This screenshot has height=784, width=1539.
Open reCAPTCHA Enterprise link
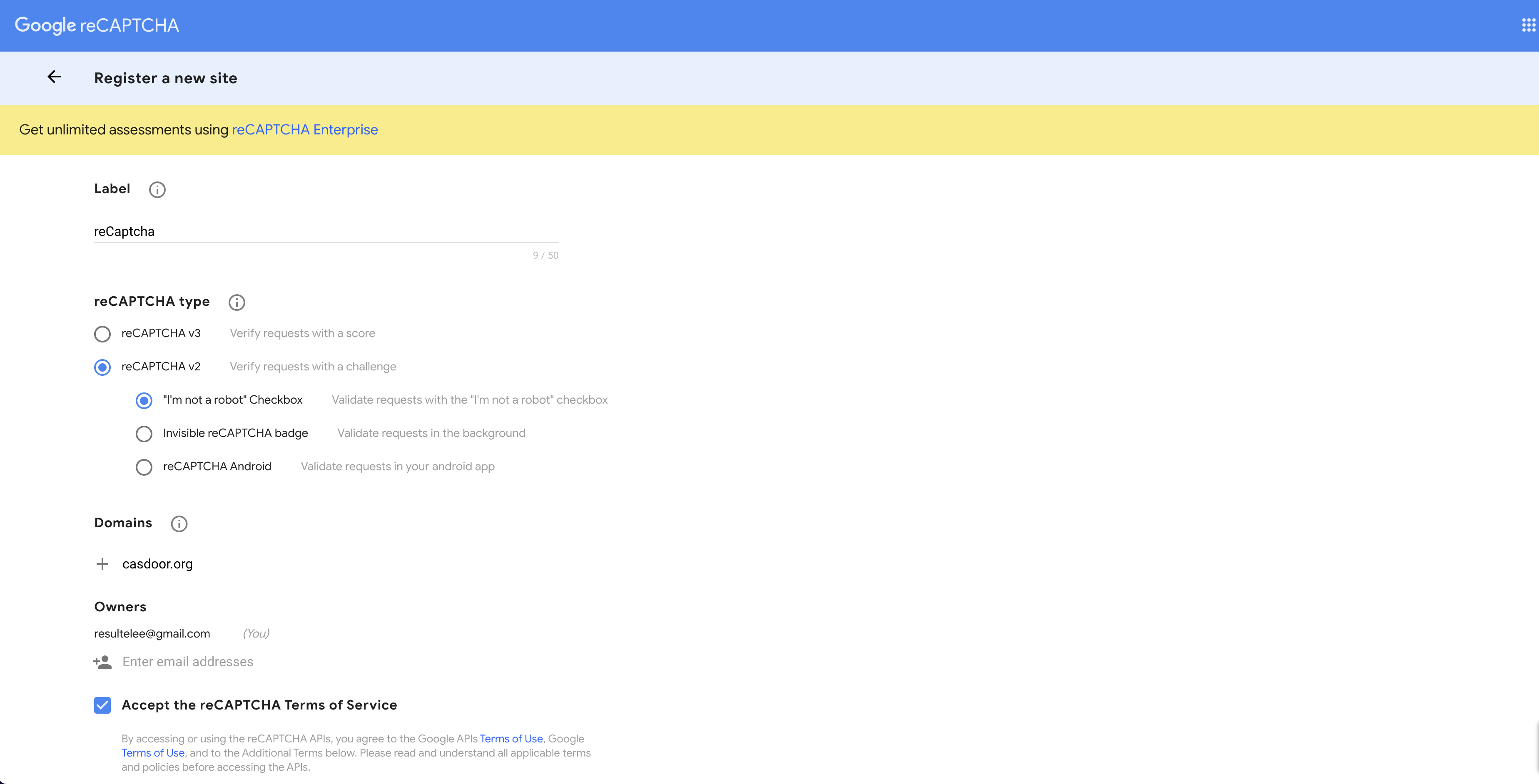[x=305, y=128]
